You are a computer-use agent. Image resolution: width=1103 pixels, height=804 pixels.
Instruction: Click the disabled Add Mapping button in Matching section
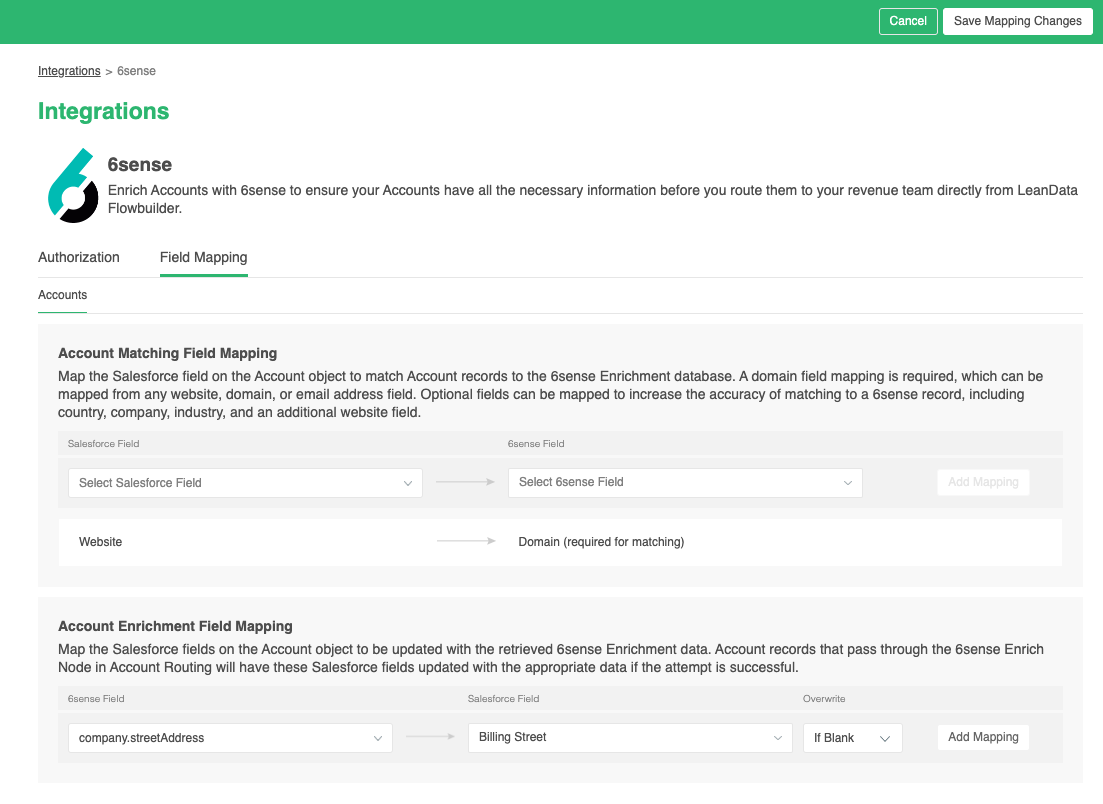click(983, 482)
